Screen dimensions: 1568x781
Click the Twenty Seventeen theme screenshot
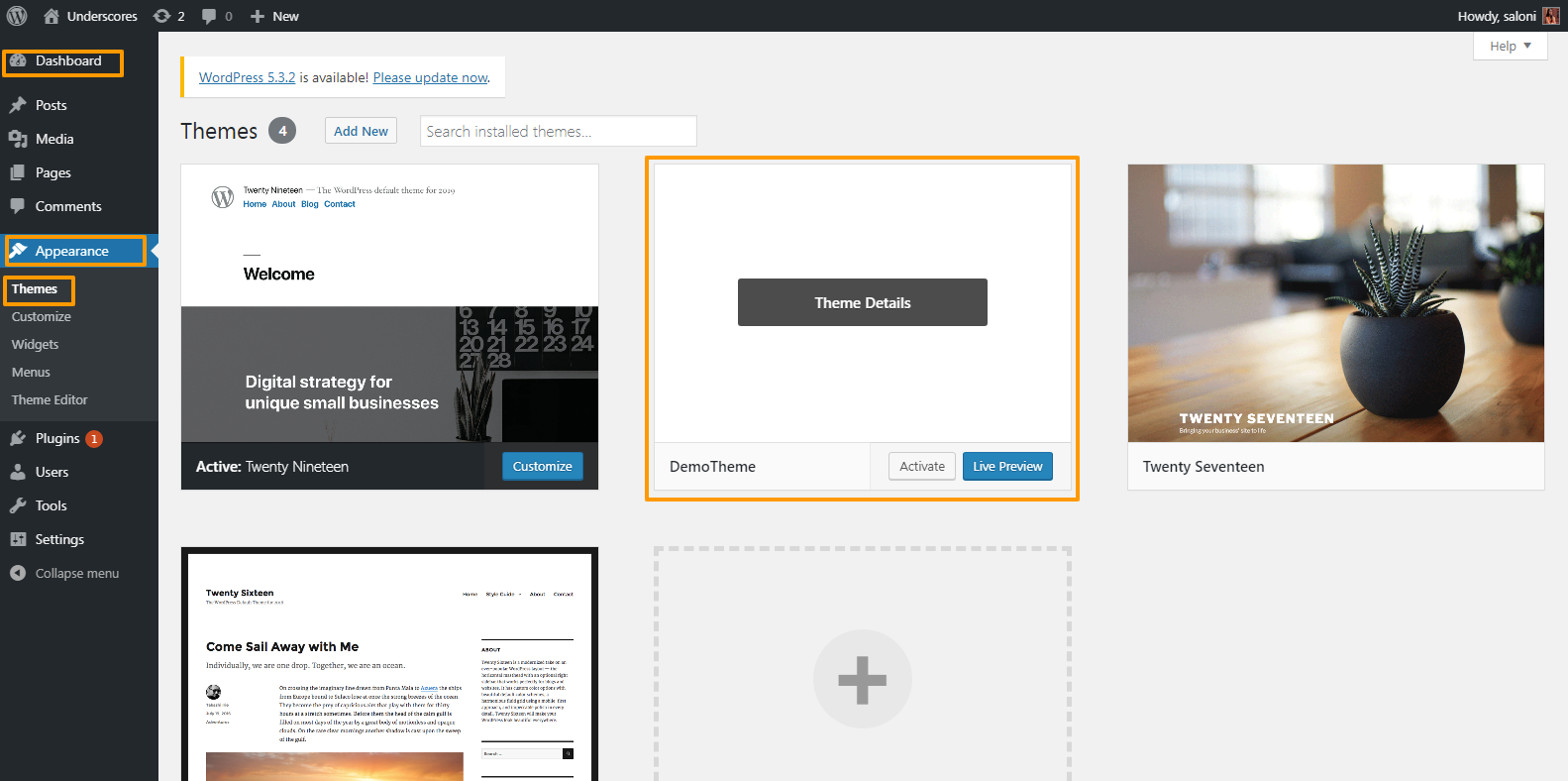[1336, 303]
